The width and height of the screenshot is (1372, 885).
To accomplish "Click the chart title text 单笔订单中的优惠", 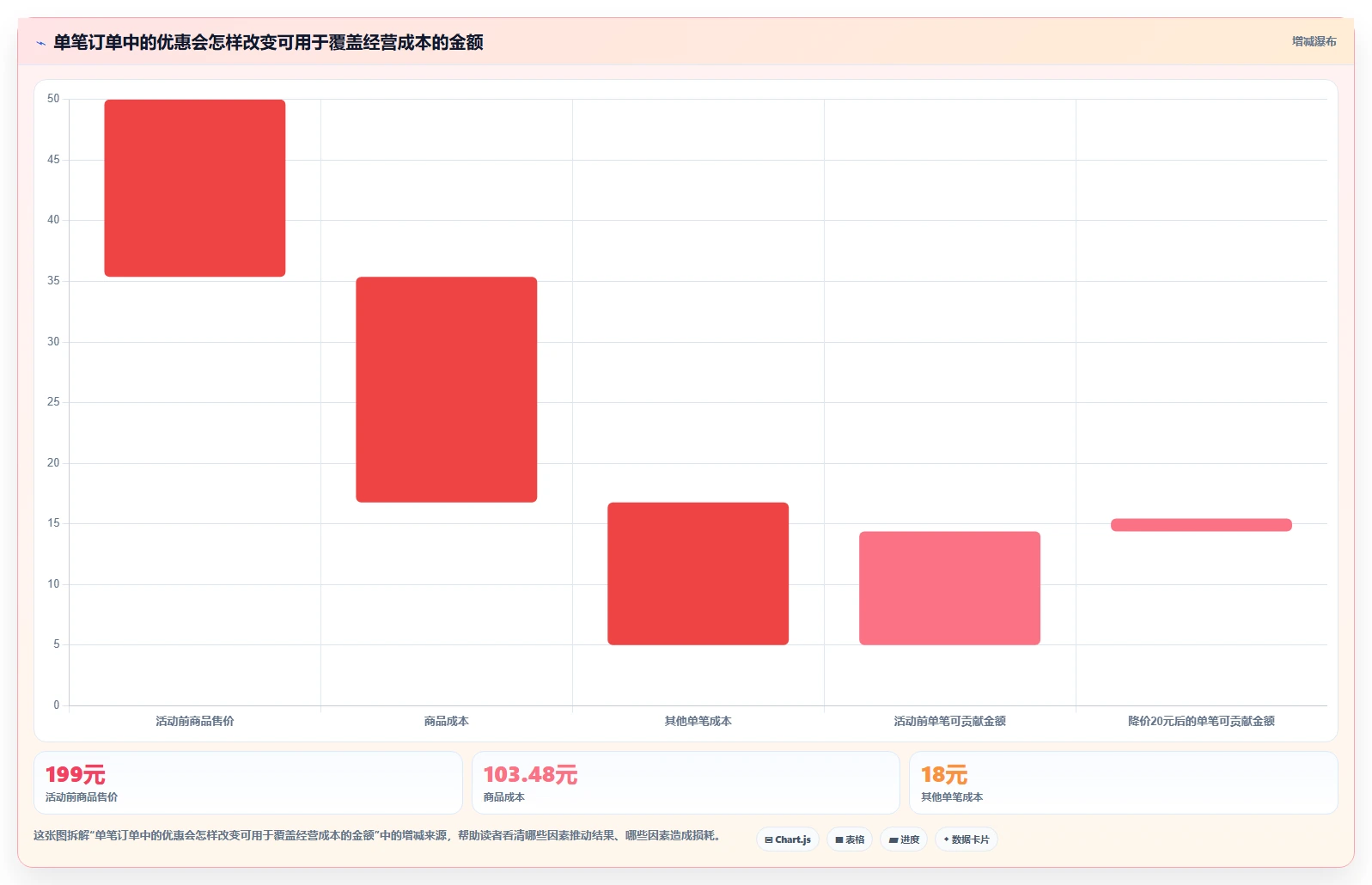I will click(268, 43).
